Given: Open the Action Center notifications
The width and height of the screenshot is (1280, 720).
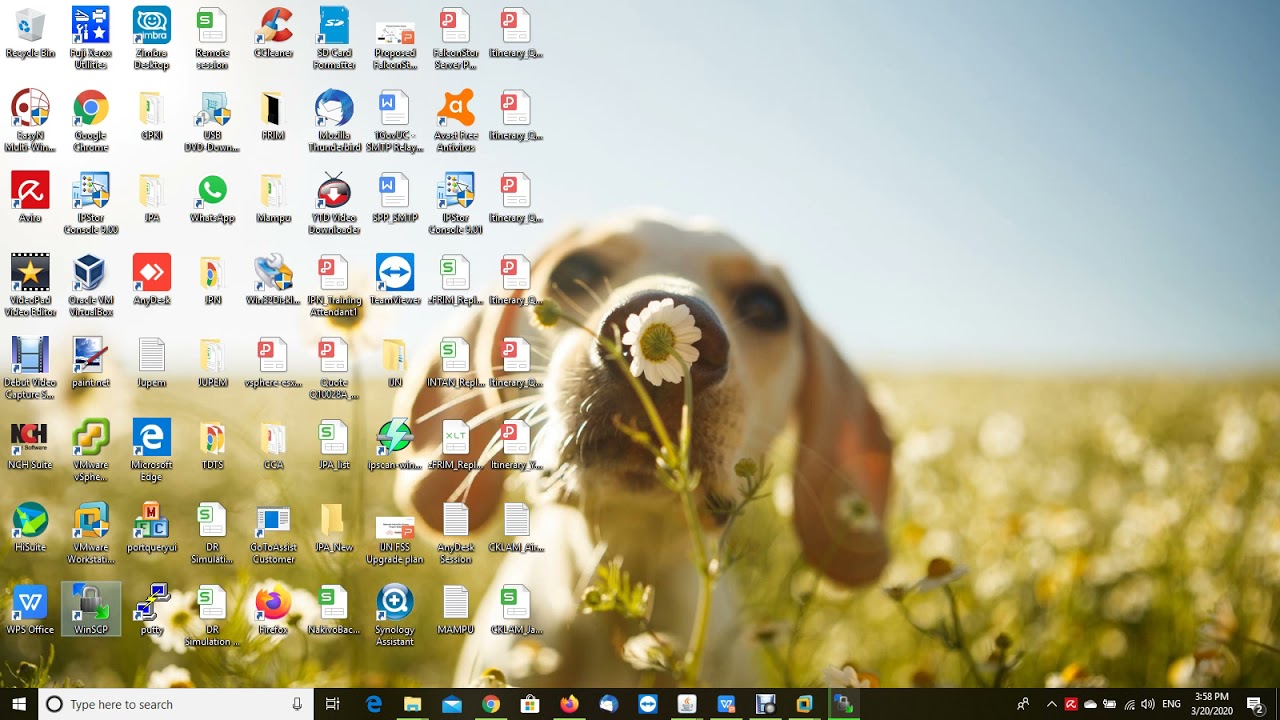Looking at the screenshot, I should (x=1255, y=704).
